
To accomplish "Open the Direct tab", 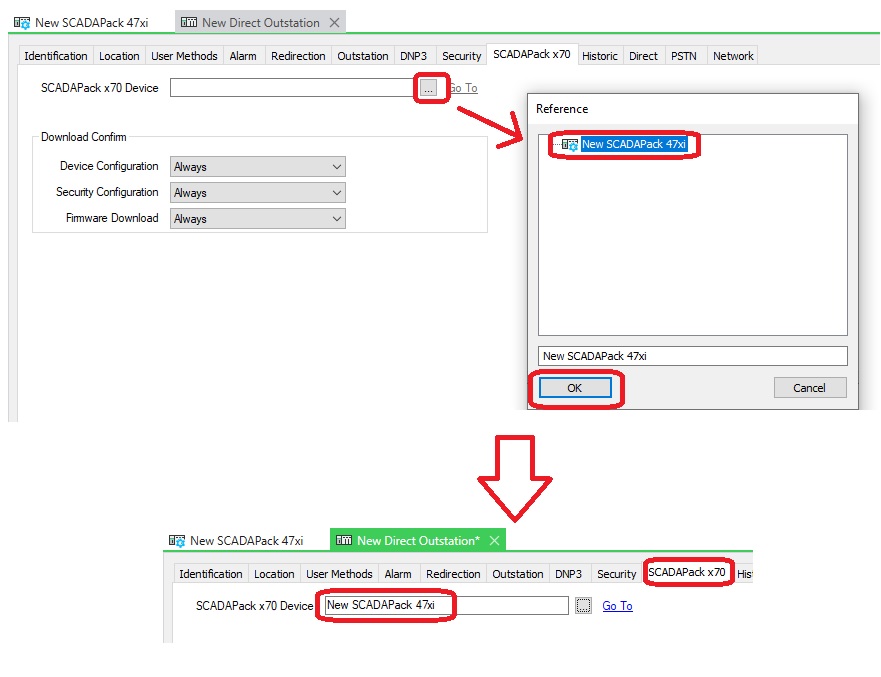I will [x=643, y=56].
